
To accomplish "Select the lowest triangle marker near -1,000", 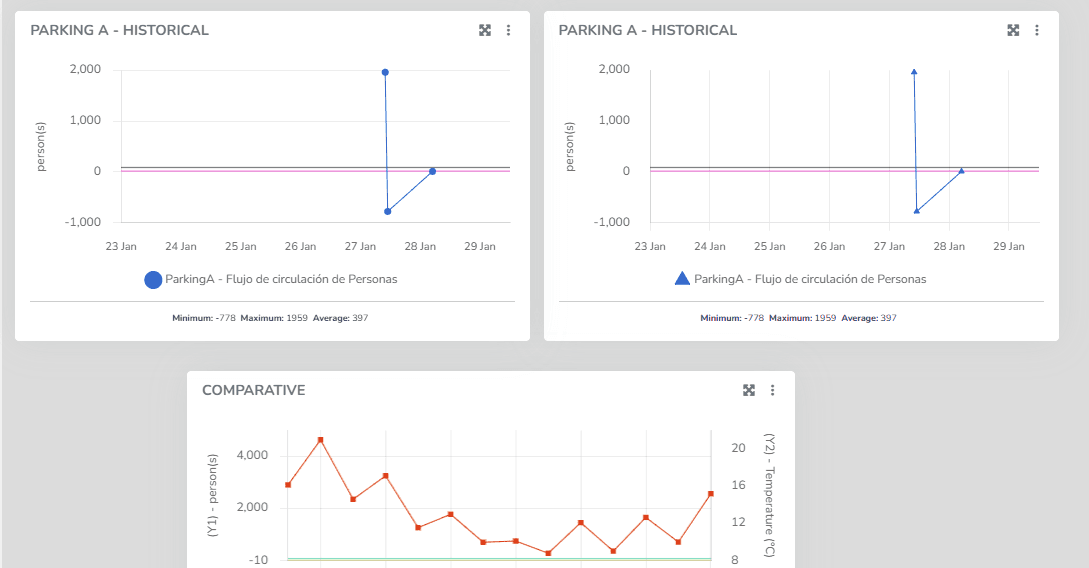I will click(x=916, y=211).
